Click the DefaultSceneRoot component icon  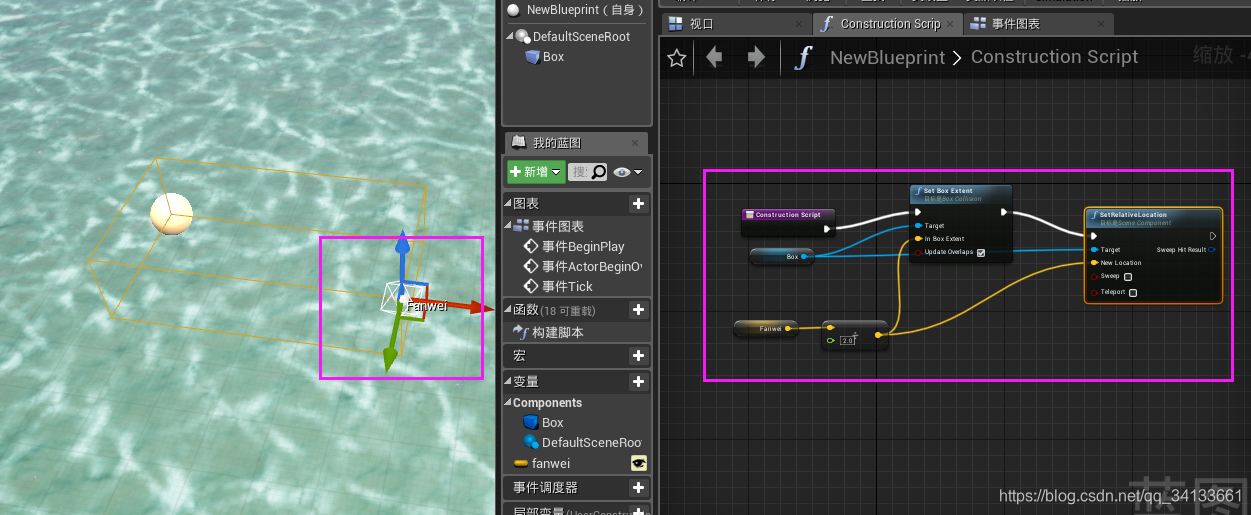tap(523, 36)
